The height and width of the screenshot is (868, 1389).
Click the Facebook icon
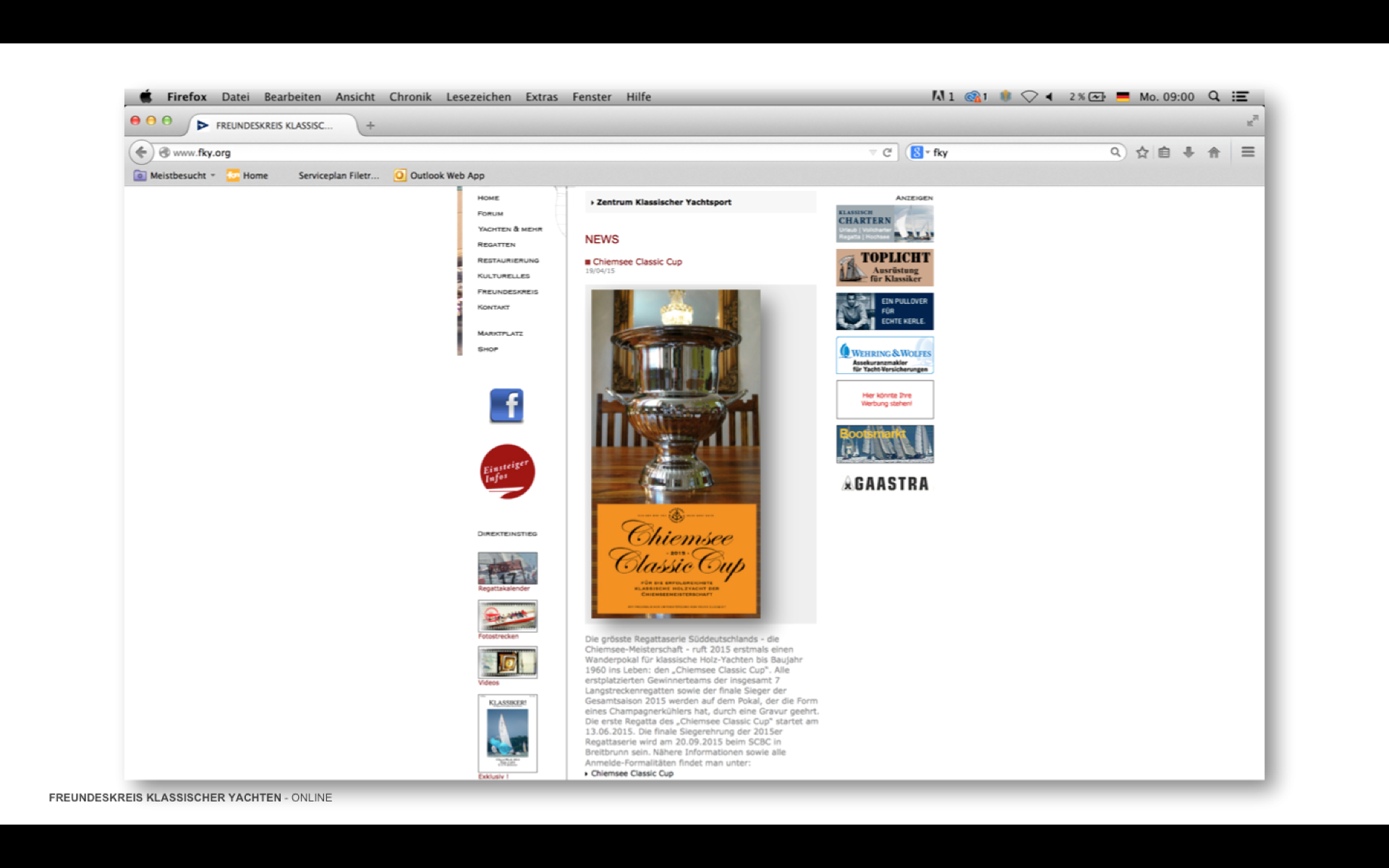pos(506,405)
